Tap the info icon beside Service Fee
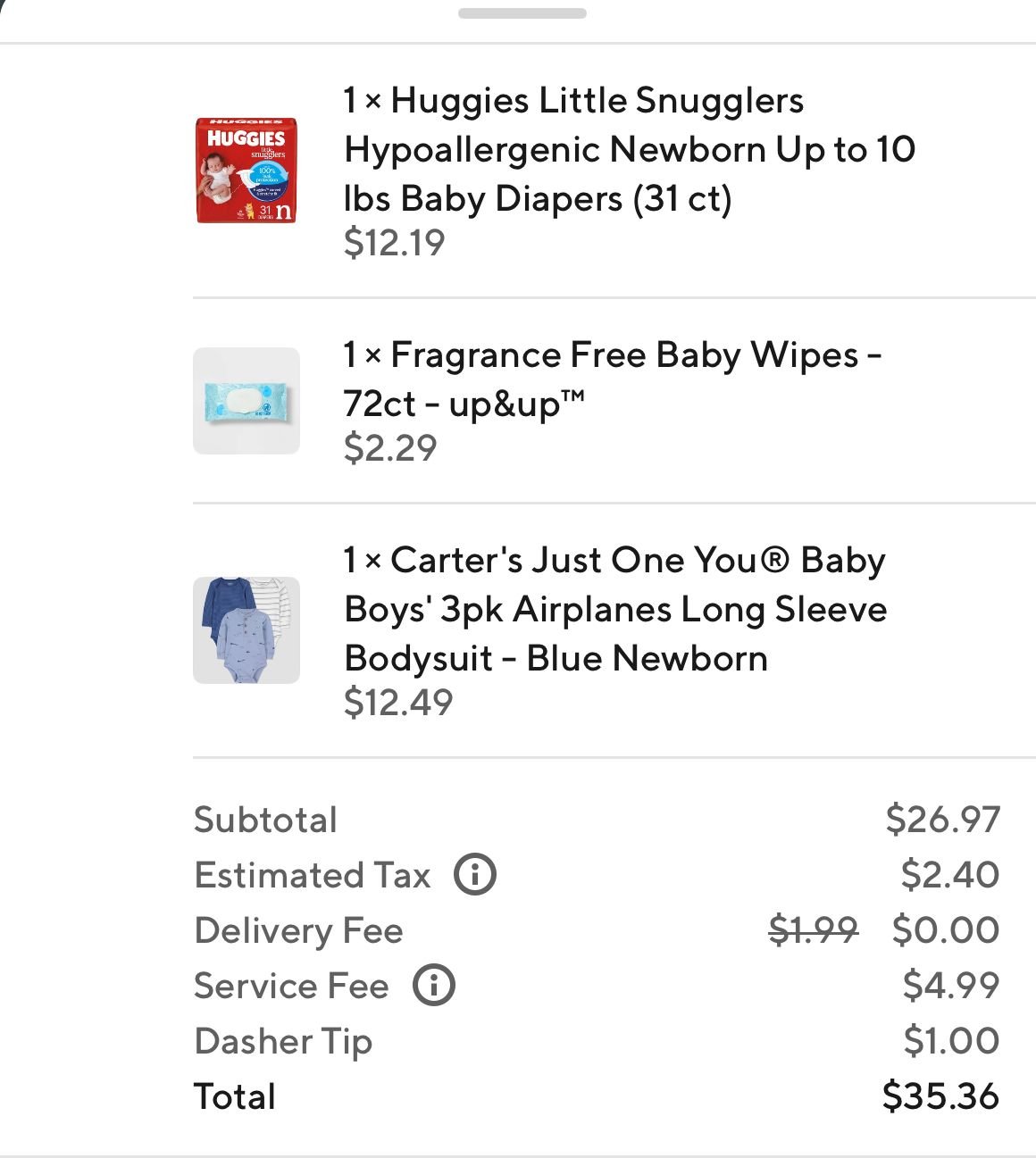The width and height of the screenshot is (1036, 1158). pos(434,986)
